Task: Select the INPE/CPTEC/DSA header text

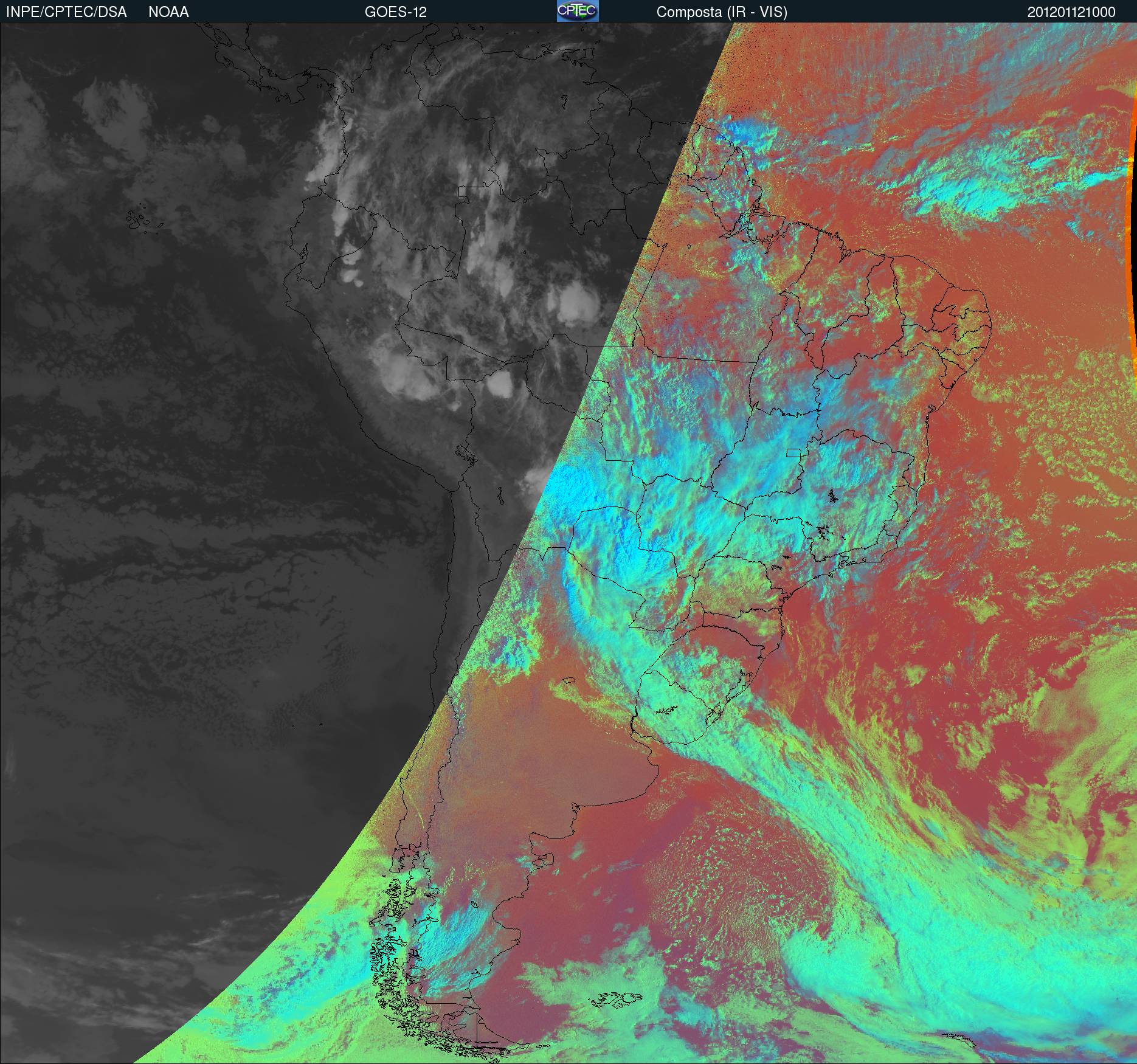Action: (66, 12)
